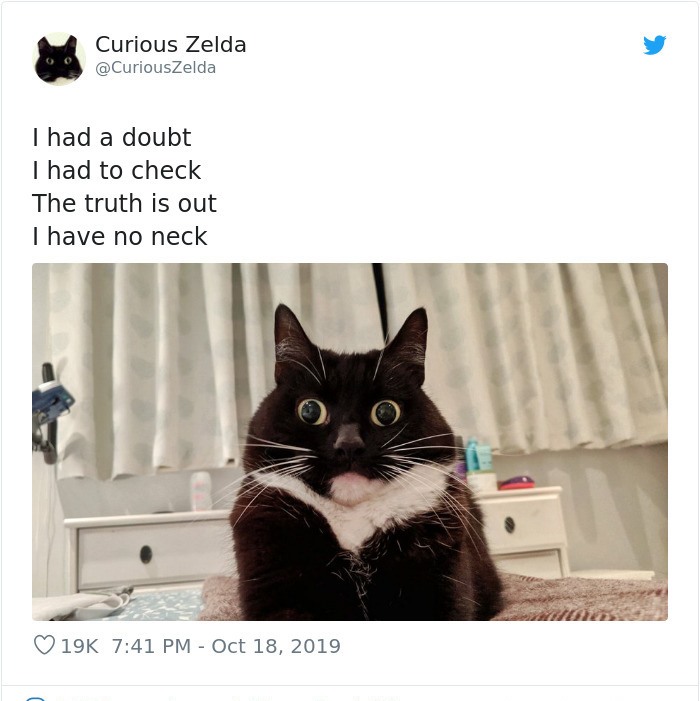The width and height of the screenshot is (700, 701).
Task: Click the partially visible icon below the divider
Action: pyautogui.click(x=35, y=698)
